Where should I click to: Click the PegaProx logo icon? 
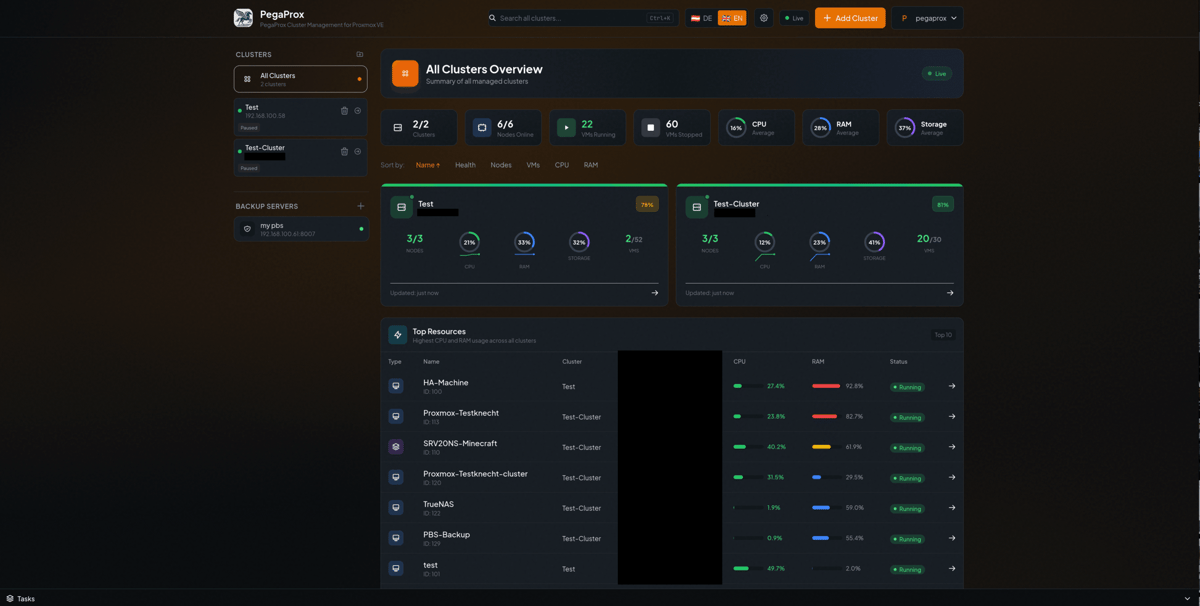point(243,18)
